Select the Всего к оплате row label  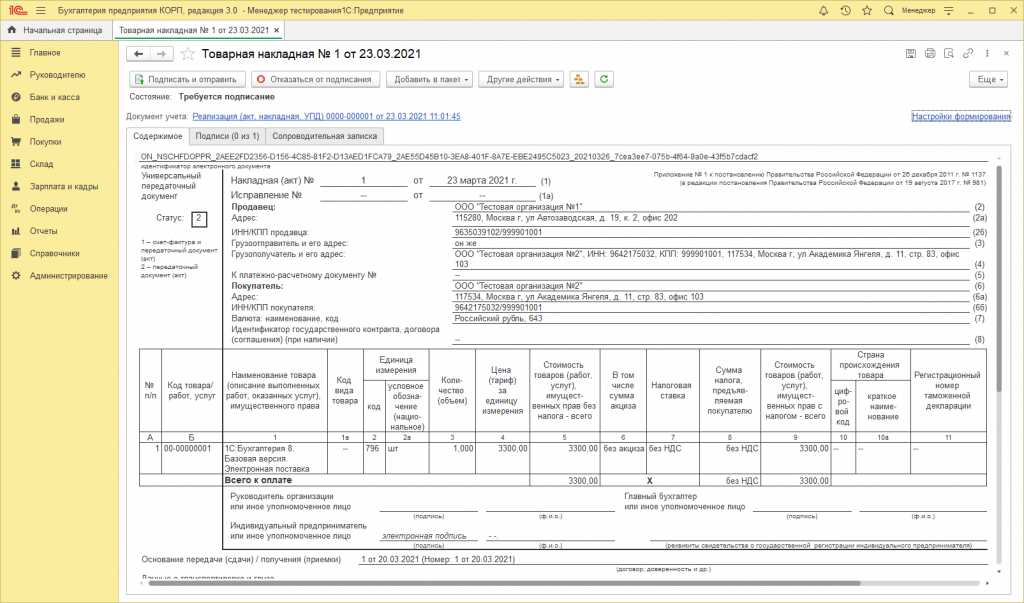tap(258, 480)
